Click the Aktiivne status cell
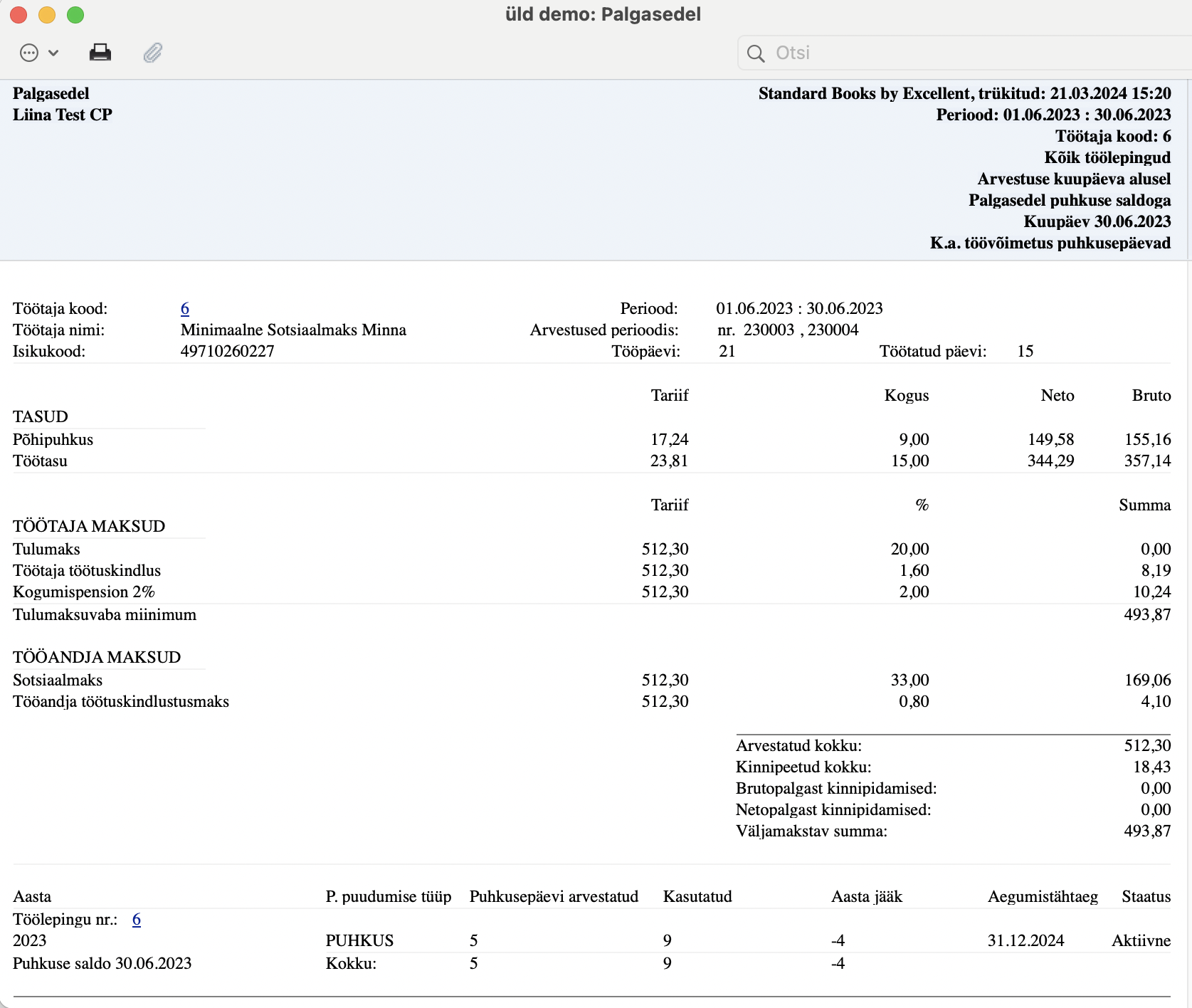 pyautogui.click(x=1141, y=940)
